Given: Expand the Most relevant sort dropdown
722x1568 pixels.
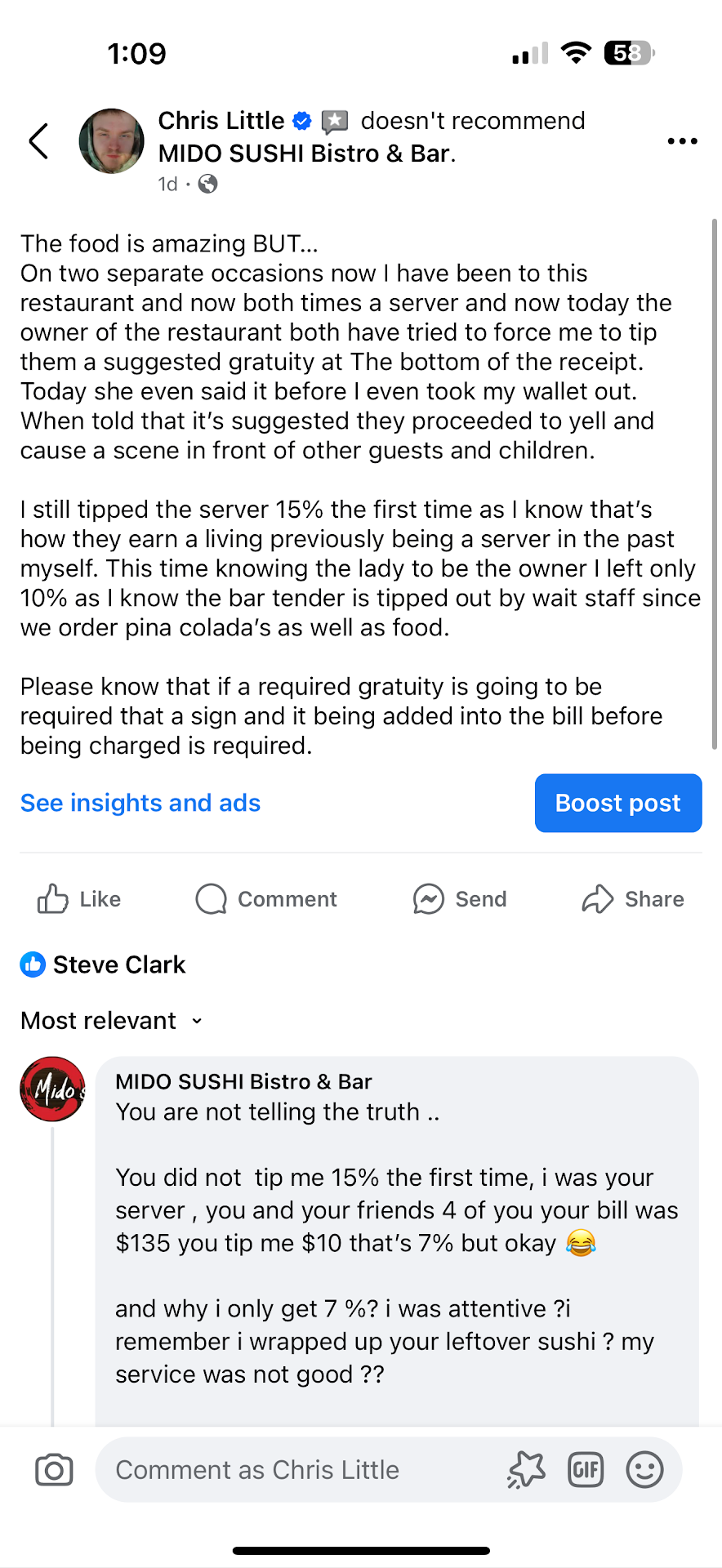Looking at the screenshot, I should pos(112,1021).
